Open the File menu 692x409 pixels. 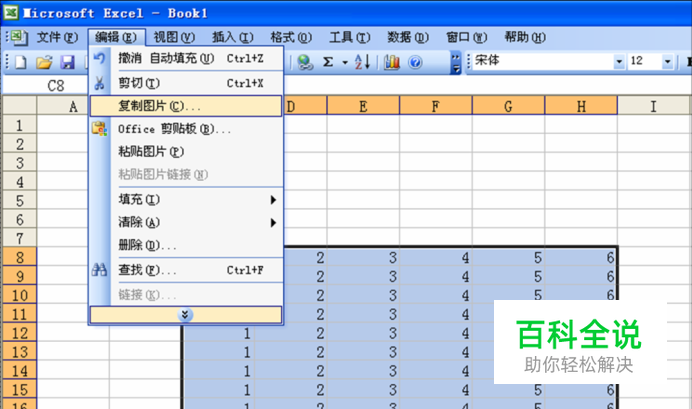pyautogui.click(x=57, y=38)
